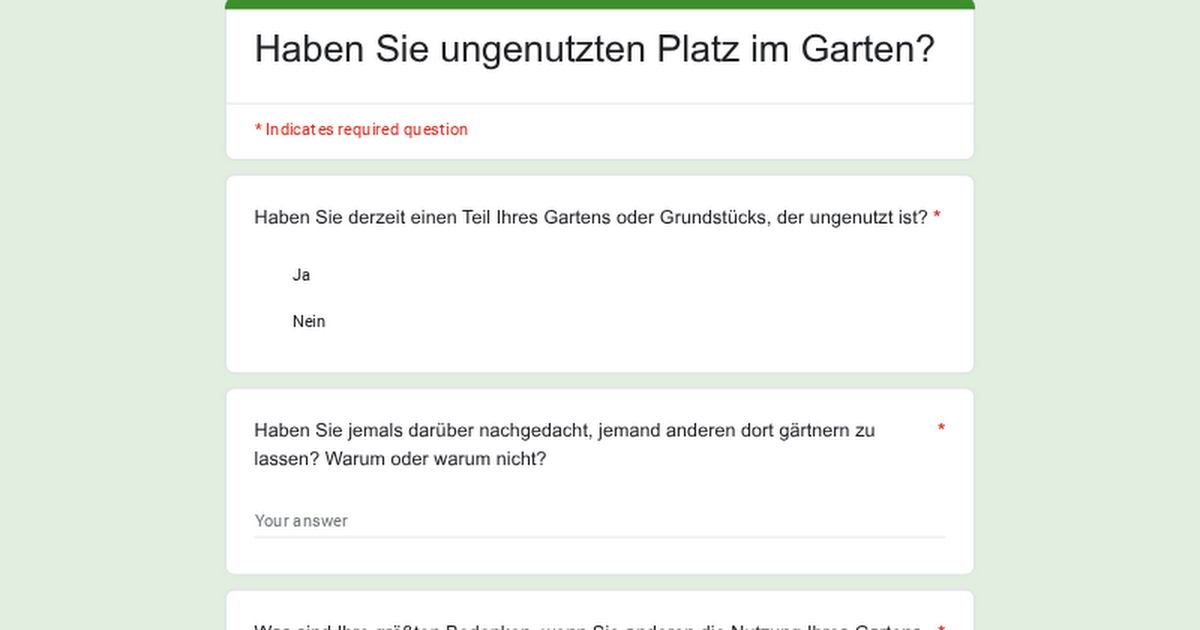
Task: Click the partially visible third question text
Action: 587,626
